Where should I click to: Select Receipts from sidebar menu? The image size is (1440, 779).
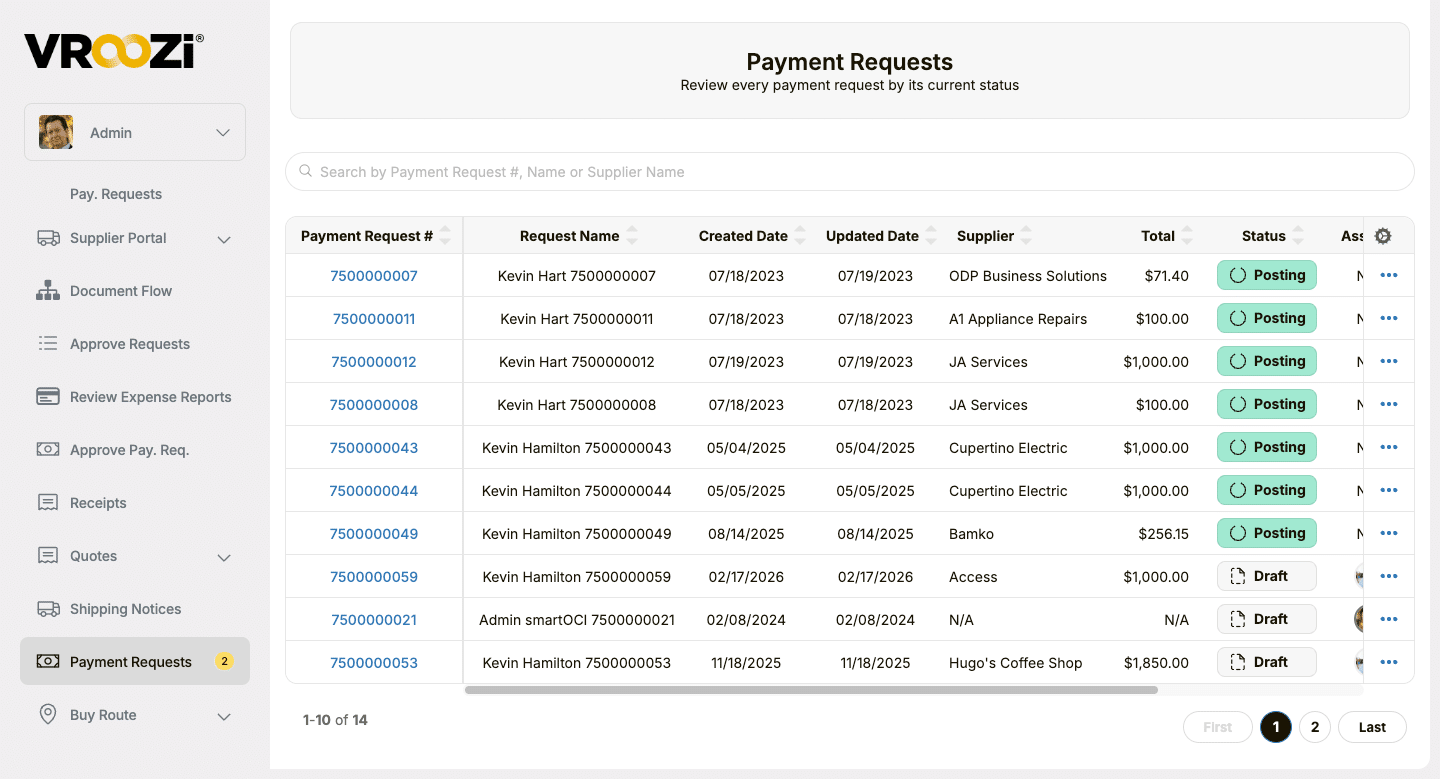(x=98, y=503)
